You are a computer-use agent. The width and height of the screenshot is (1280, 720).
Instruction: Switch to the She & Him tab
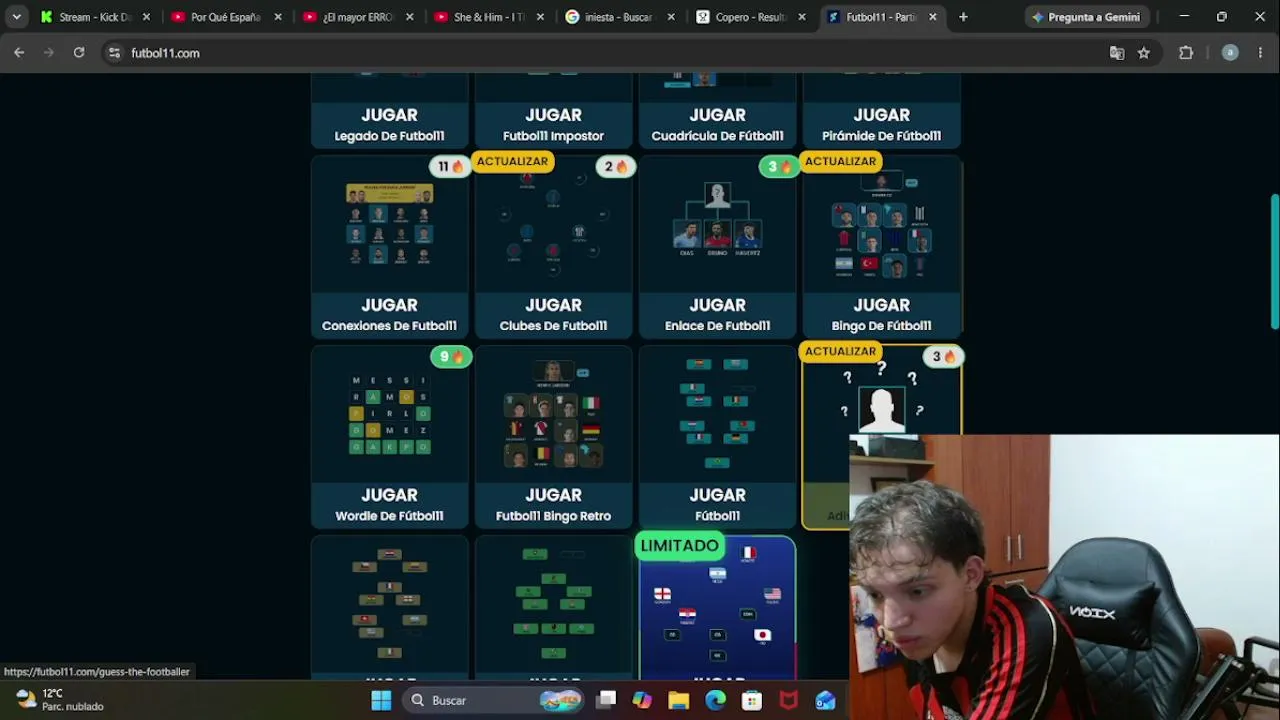(489, 17)
